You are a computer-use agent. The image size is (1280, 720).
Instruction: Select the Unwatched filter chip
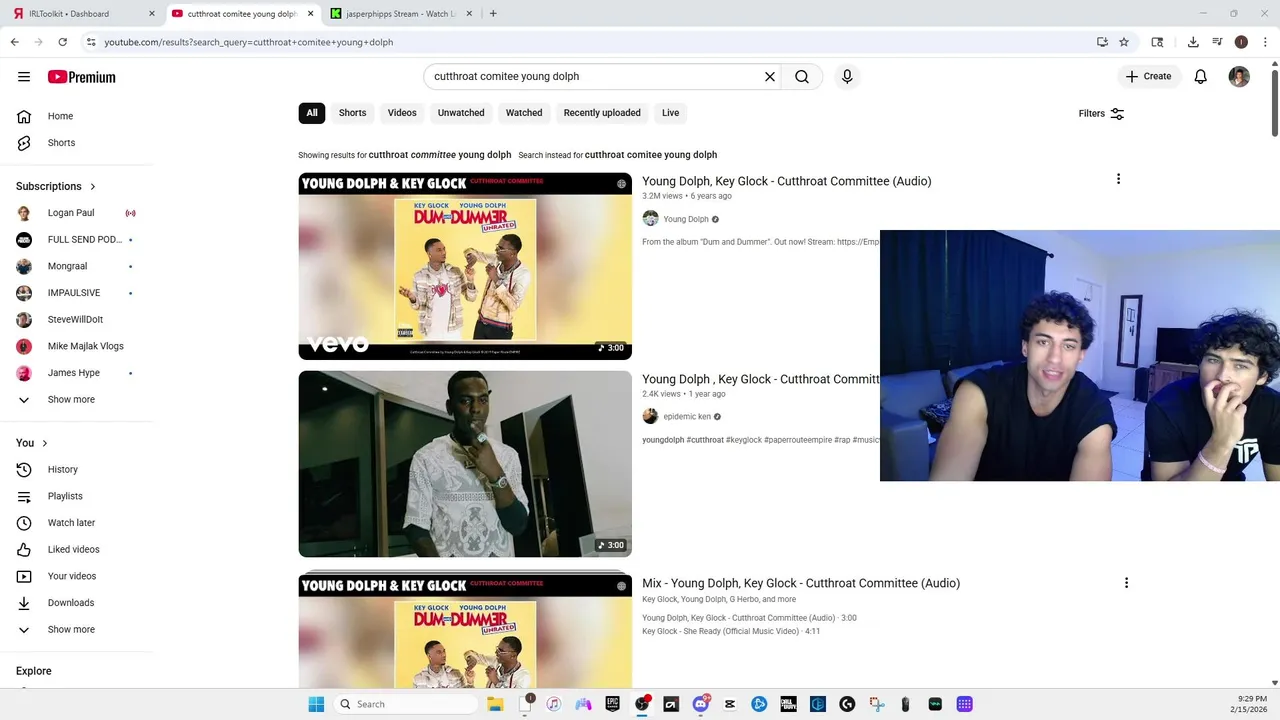pos(461,113)
